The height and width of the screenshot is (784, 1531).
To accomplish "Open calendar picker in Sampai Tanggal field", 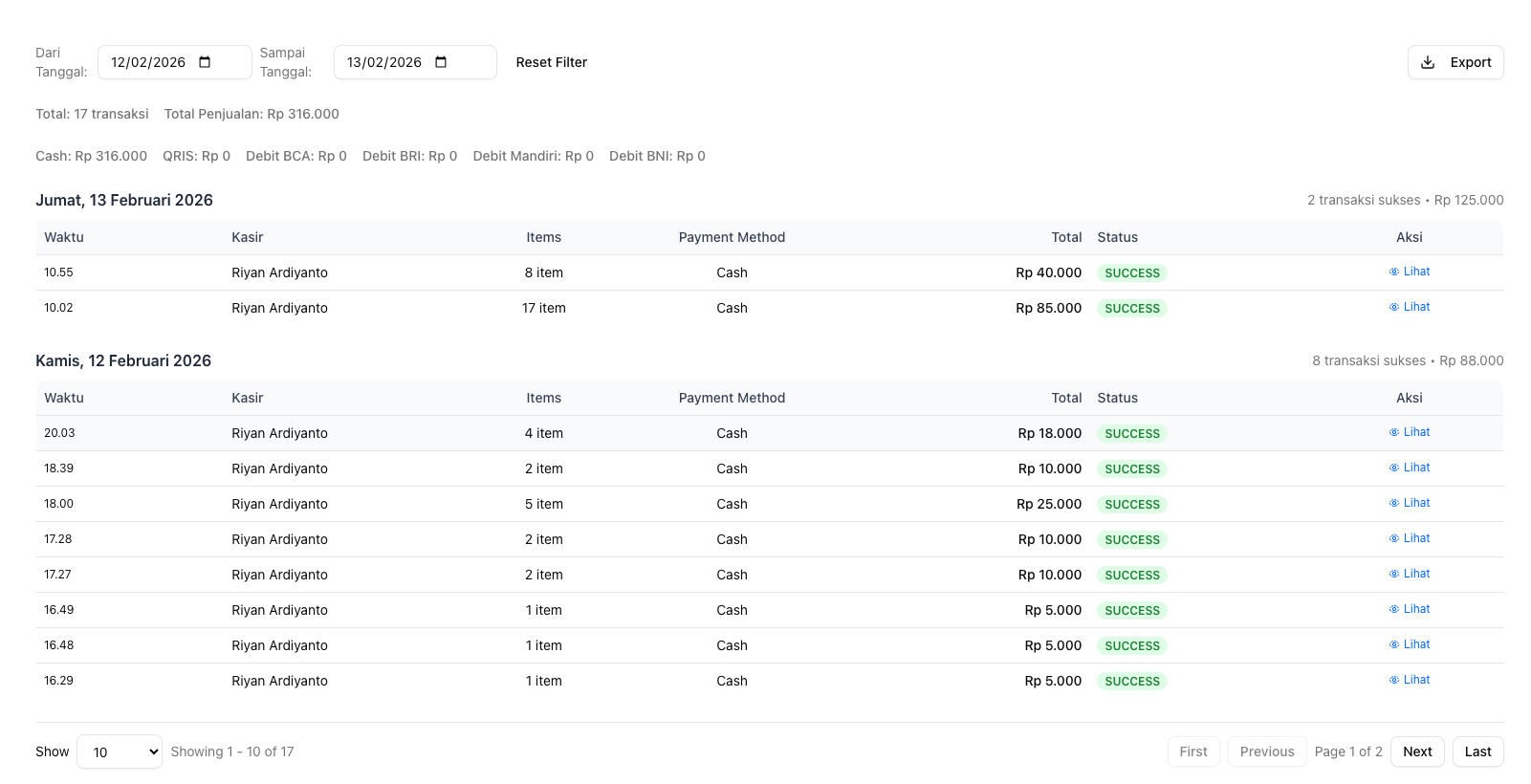I will [441, 62].
